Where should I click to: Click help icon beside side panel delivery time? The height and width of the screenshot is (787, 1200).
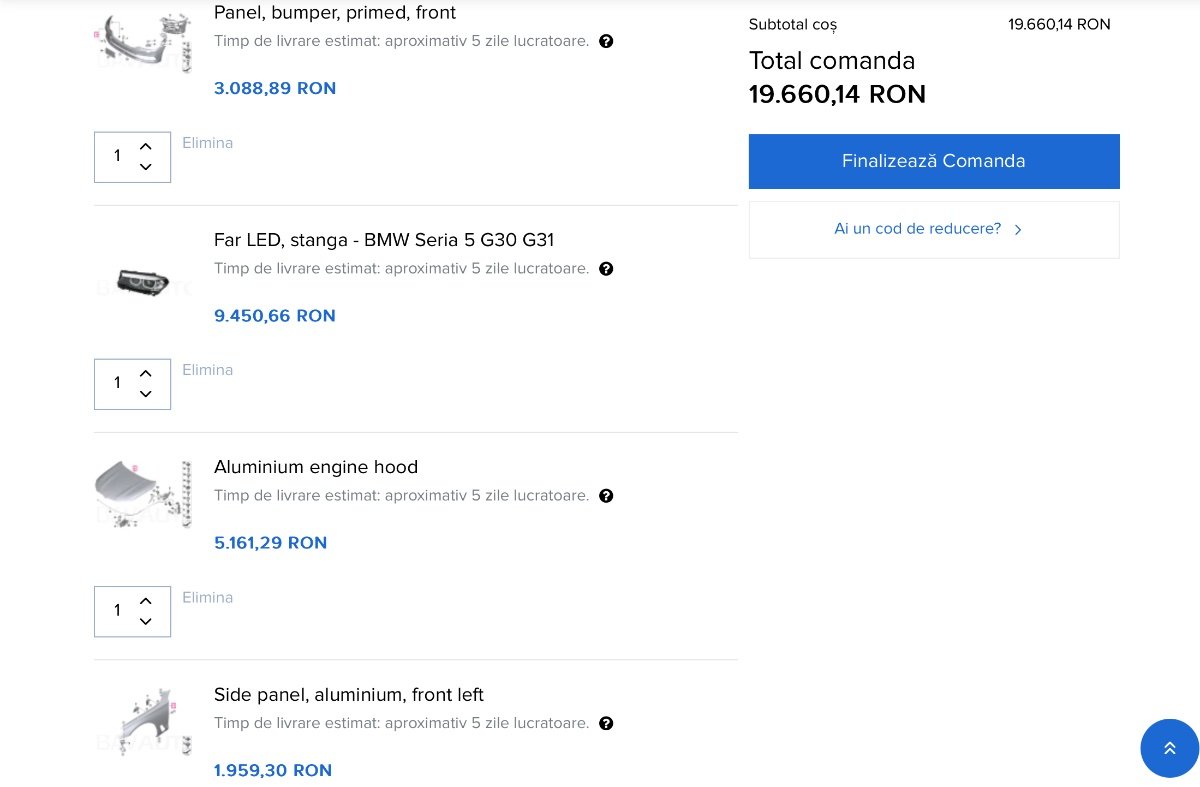click(606, 723)
